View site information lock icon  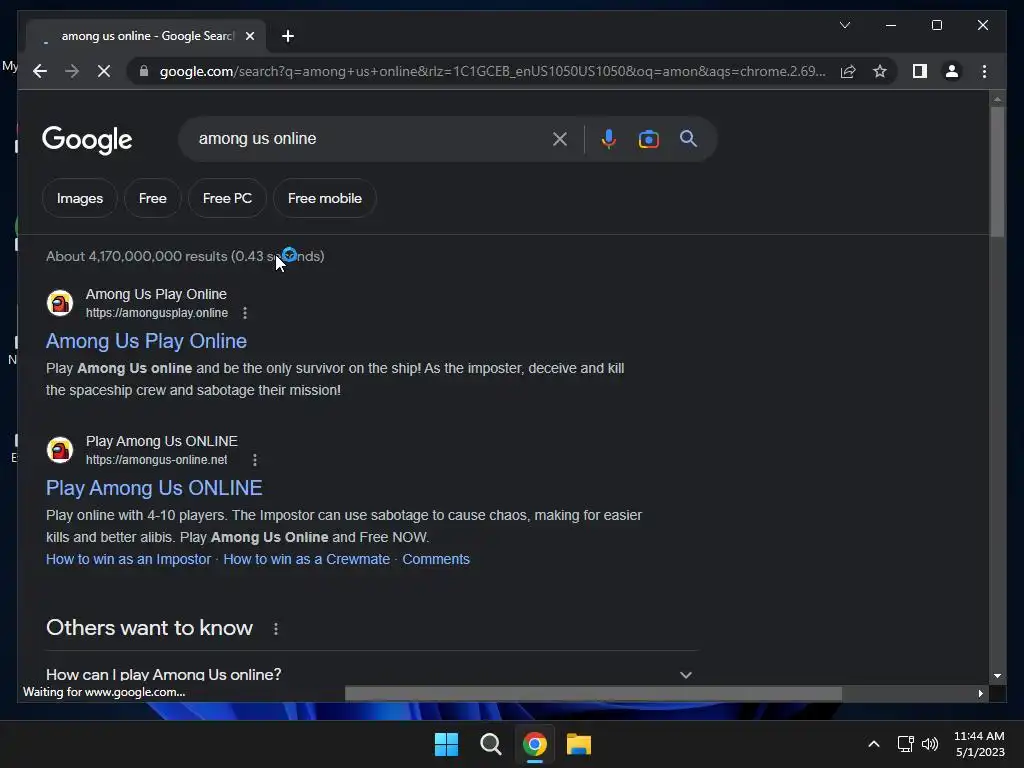(x=144, y=71)
